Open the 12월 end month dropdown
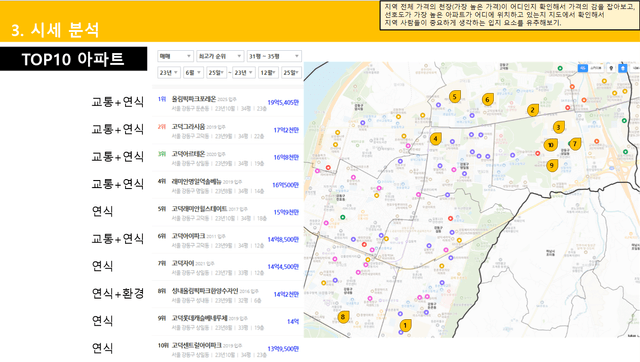 click(x=269, y=73)
